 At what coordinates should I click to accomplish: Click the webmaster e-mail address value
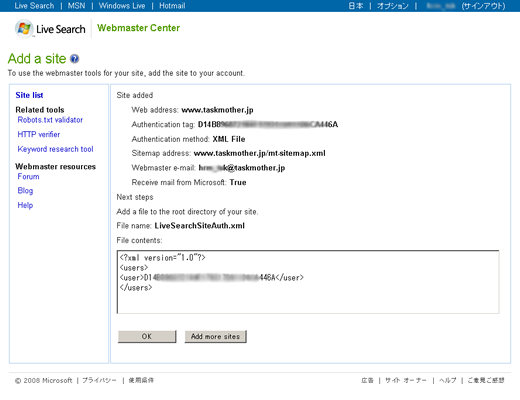point(242,168)
